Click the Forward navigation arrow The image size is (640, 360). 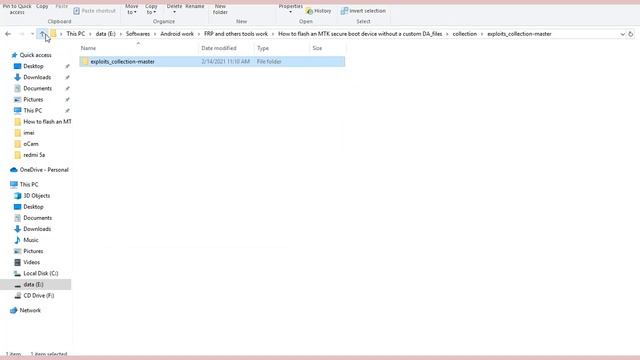click(x=22, y=34)
